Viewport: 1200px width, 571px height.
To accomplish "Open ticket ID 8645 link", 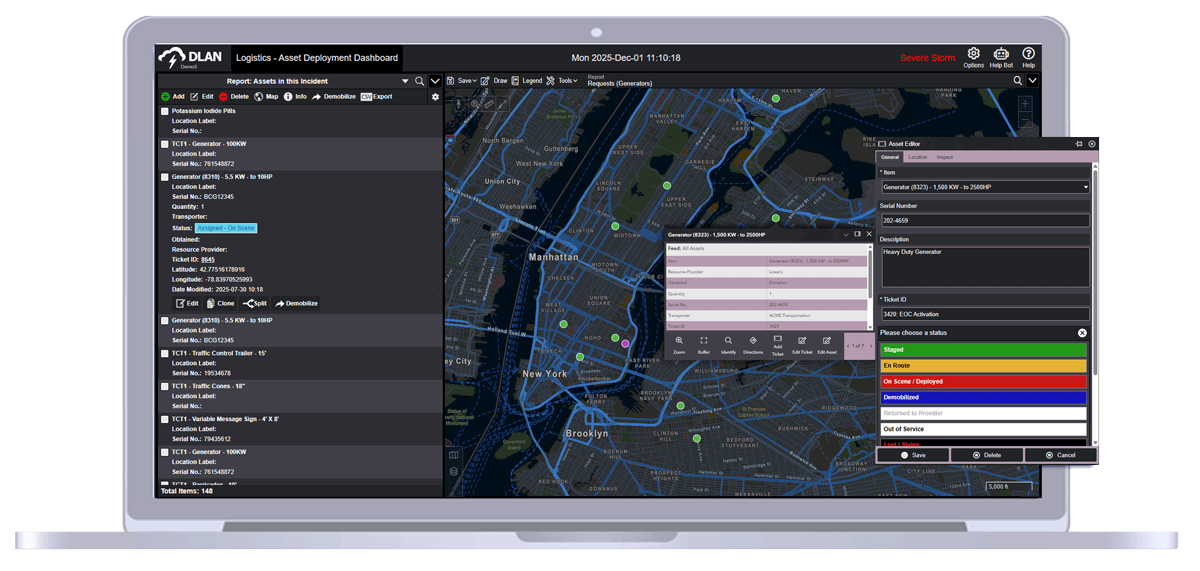I will (x=208, y=259).
